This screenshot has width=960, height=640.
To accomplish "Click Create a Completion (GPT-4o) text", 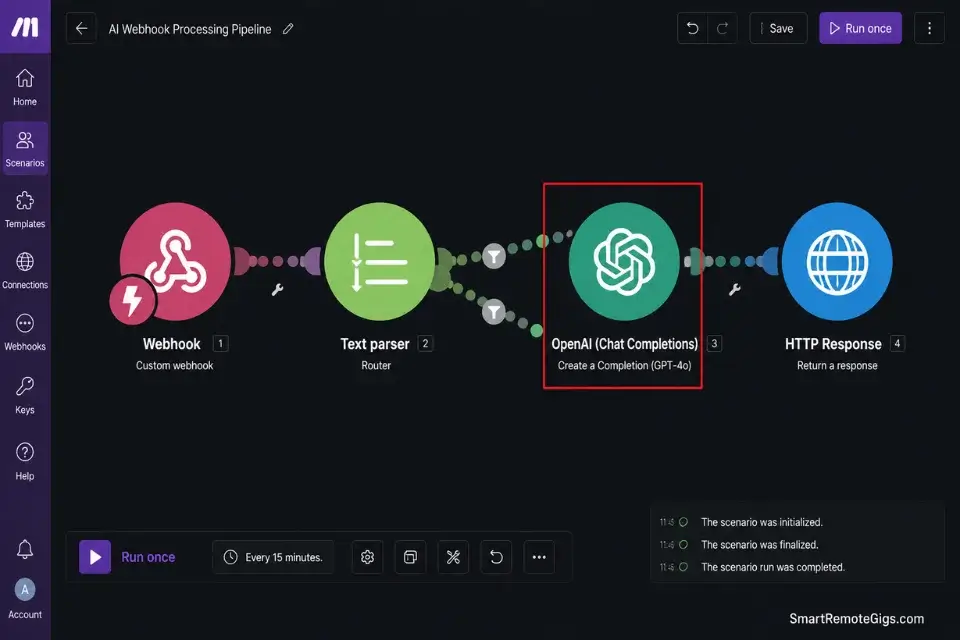I will tap(624, 366).
